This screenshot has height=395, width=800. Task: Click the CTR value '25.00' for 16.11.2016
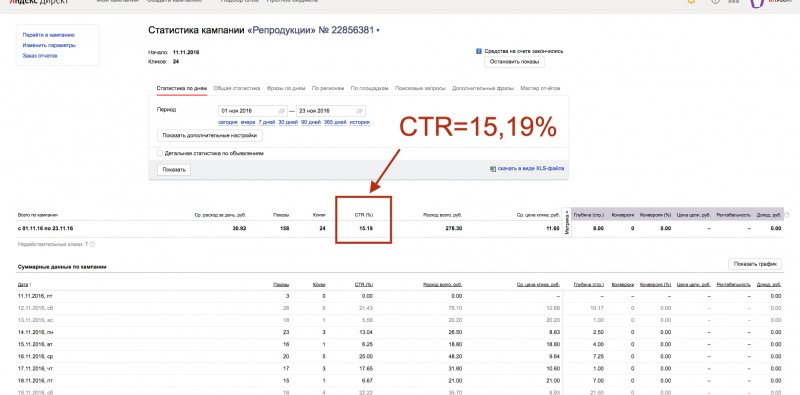coord(366,357)
